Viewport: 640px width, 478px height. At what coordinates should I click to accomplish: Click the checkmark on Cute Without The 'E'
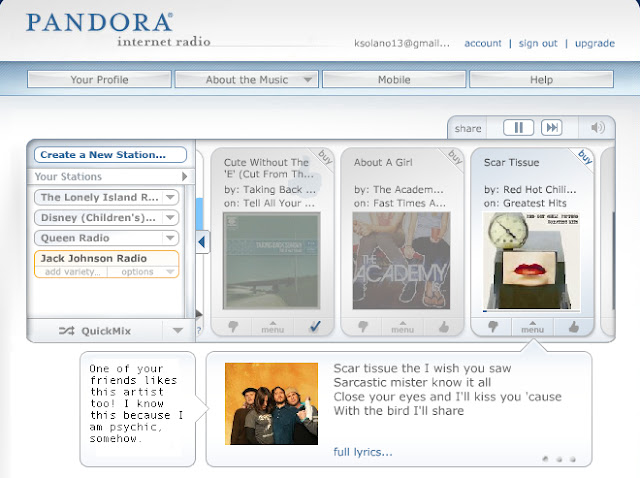click(315, 327)
